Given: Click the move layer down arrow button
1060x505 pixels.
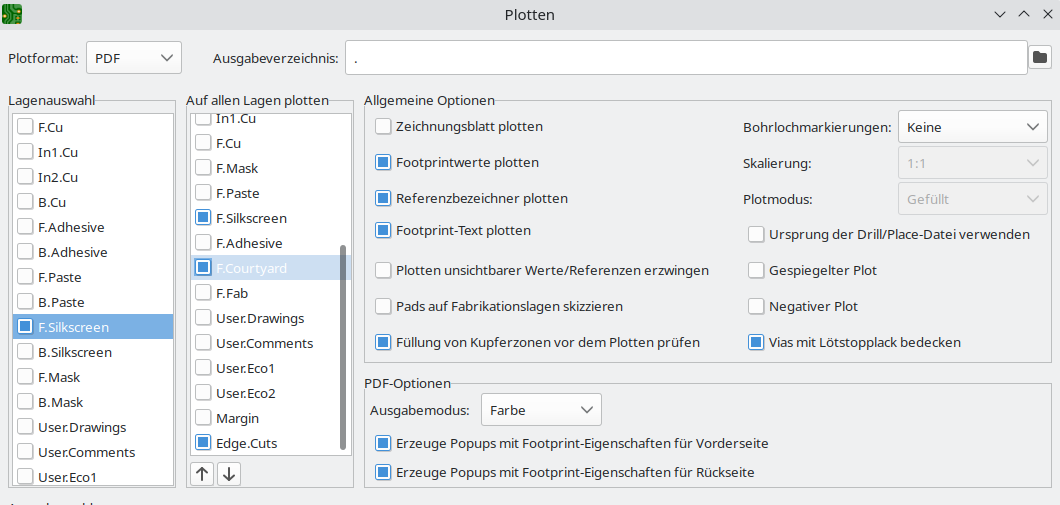Looking at the screenshot, I should pyautogui.click(x=229, y=474).
